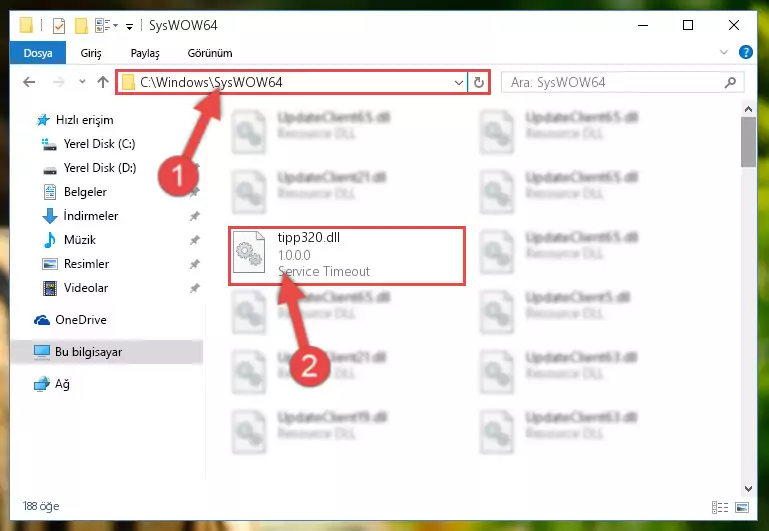
Task: Click the New folder quick access icon
Action: [81, 25]
